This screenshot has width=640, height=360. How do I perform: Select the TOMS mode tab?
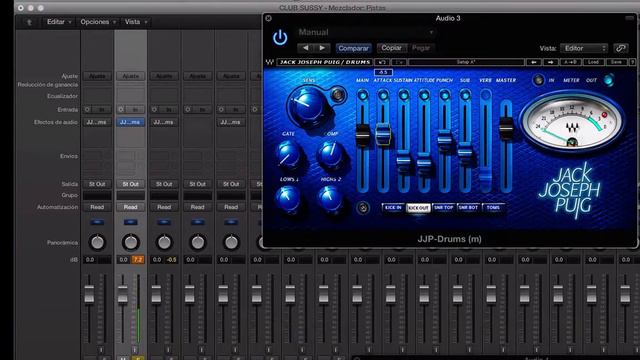click(x=493, y=208)
